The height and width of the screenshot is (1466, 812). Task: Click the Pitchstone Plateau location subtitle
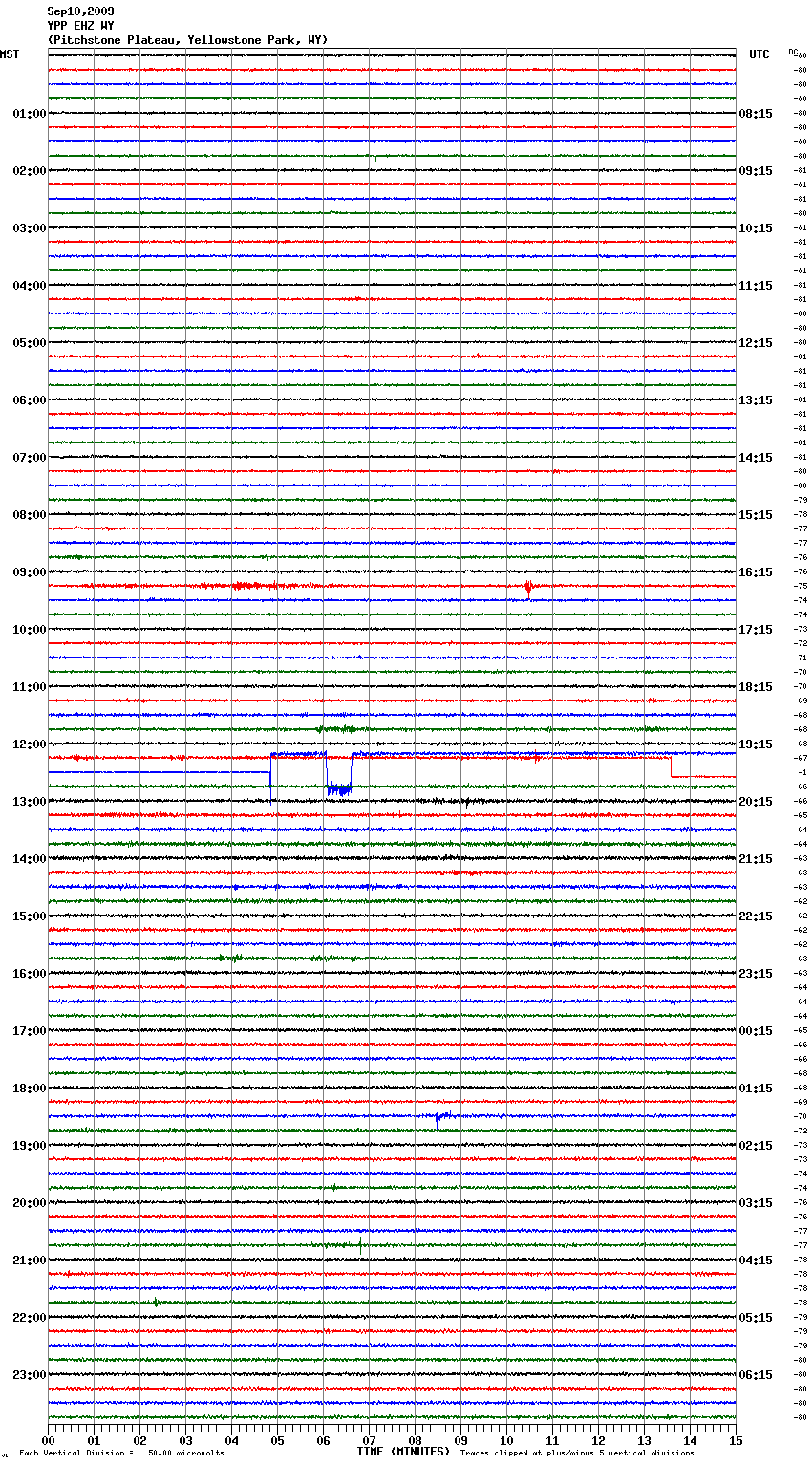click(187, 40)
